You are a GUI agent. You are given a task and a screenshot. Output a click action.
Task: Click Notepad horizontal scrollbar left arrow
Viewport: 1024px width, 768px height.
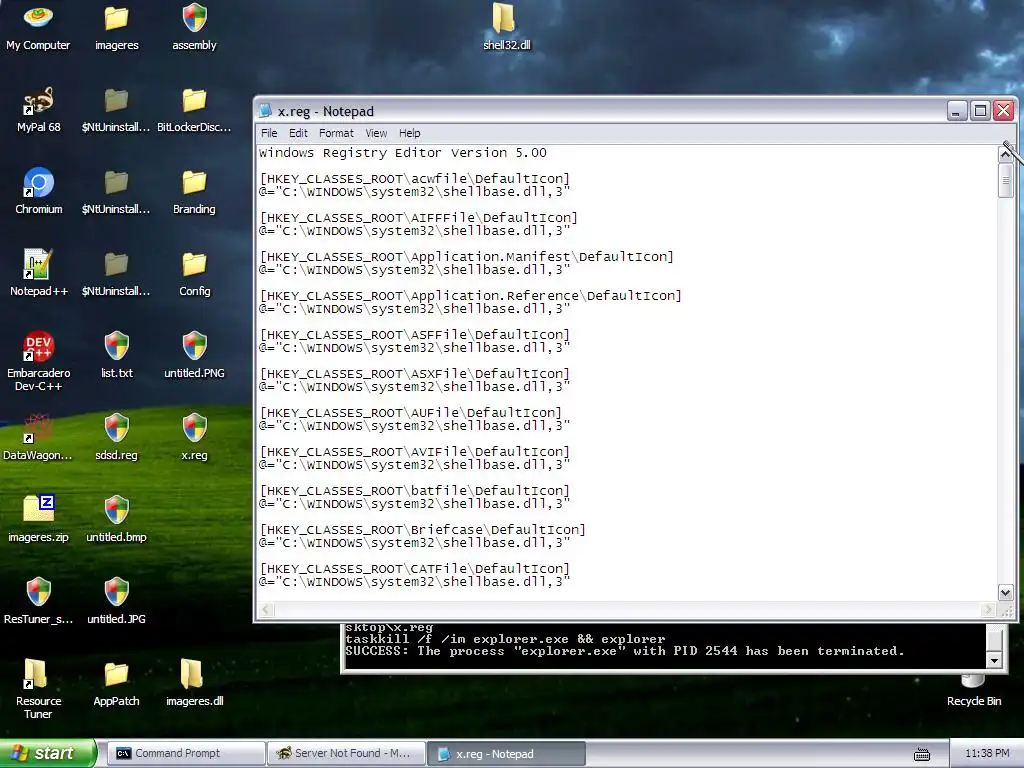pyautogui.click(x=266, y=610)
